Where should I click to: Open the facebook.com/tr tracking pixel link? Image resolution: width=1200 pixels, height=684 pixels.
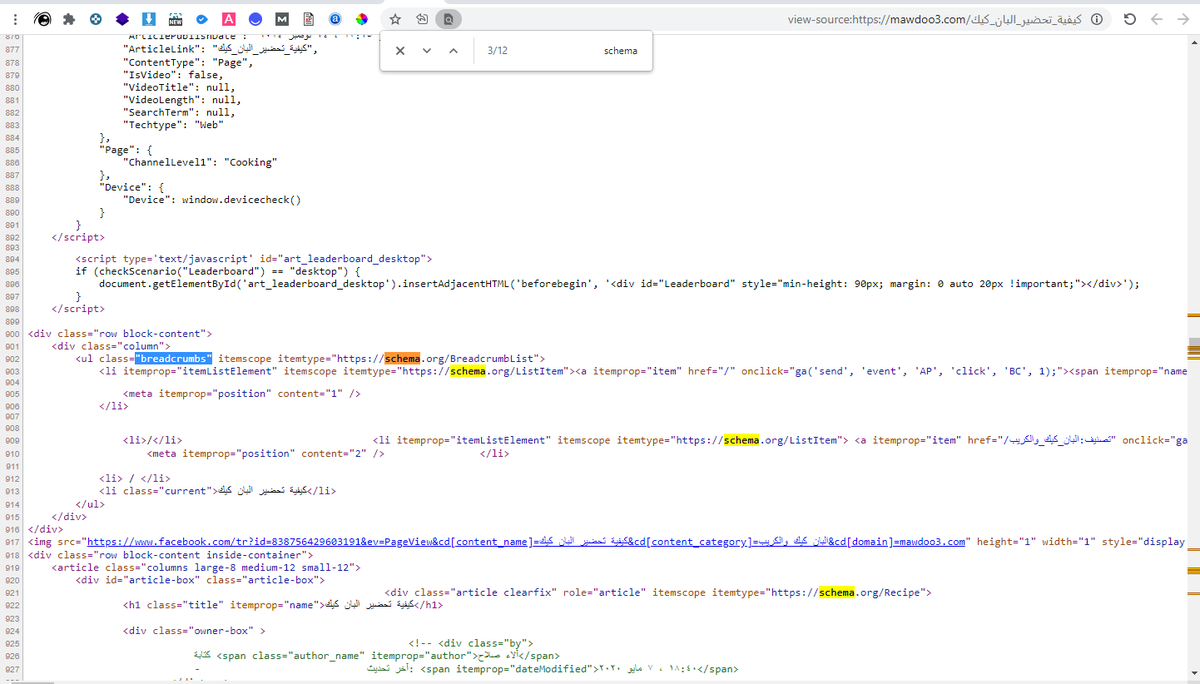point(527,542)
